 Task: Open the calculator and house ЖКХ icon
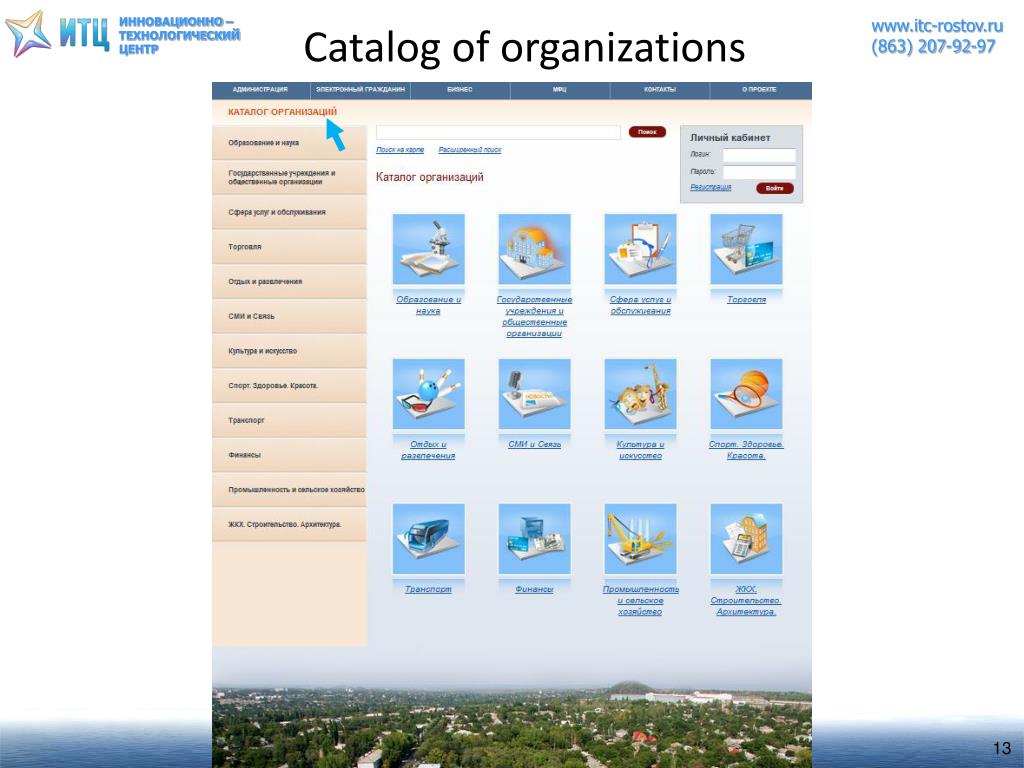(746, 539)
